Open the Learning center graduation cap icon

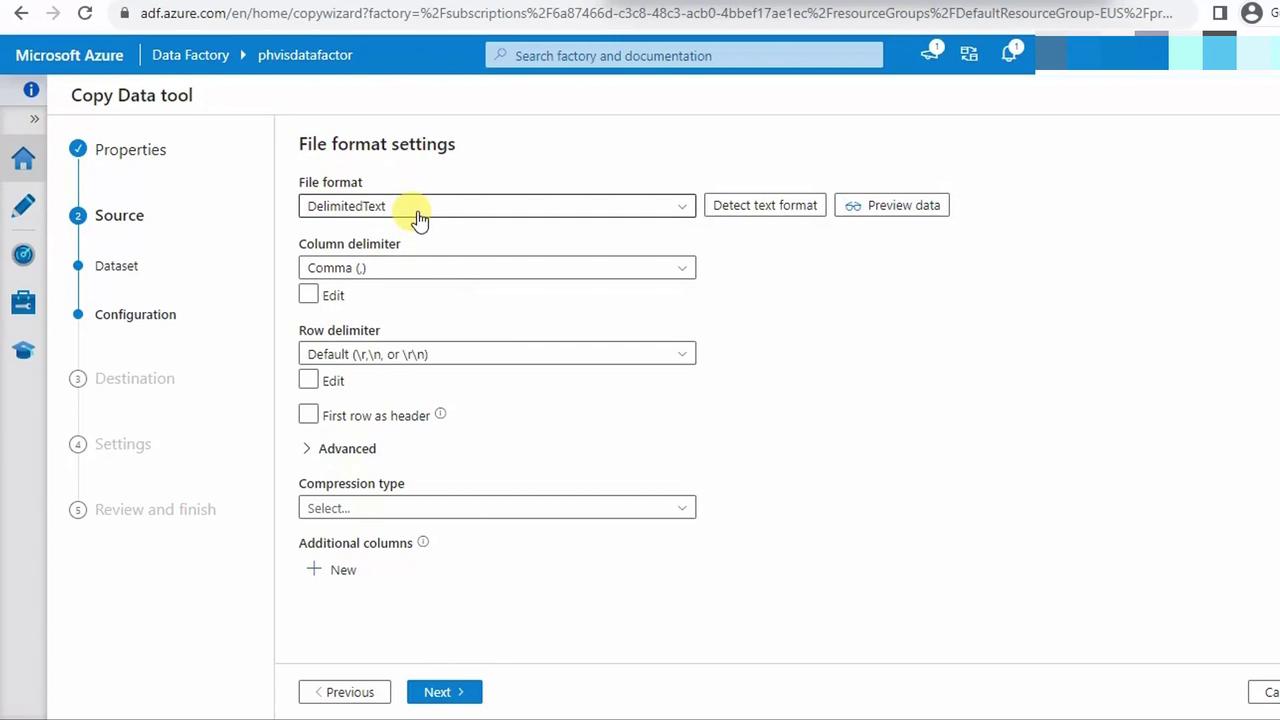click(23, 350)
